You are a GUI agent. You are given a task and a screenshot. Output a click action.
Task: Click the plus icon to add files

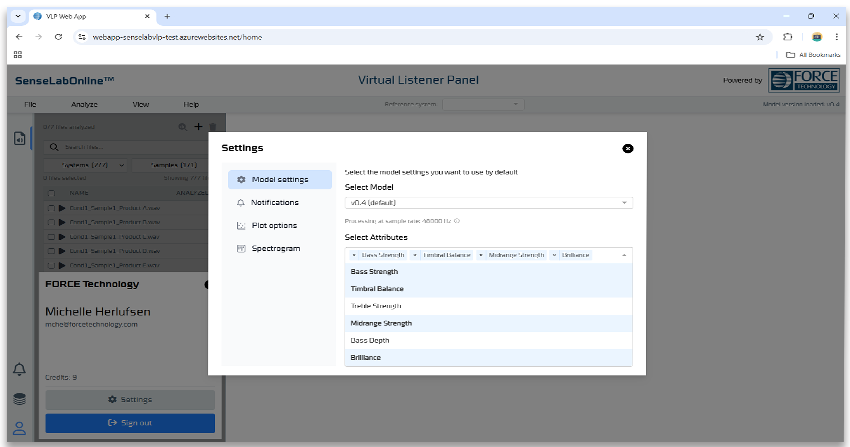[198, 126]
